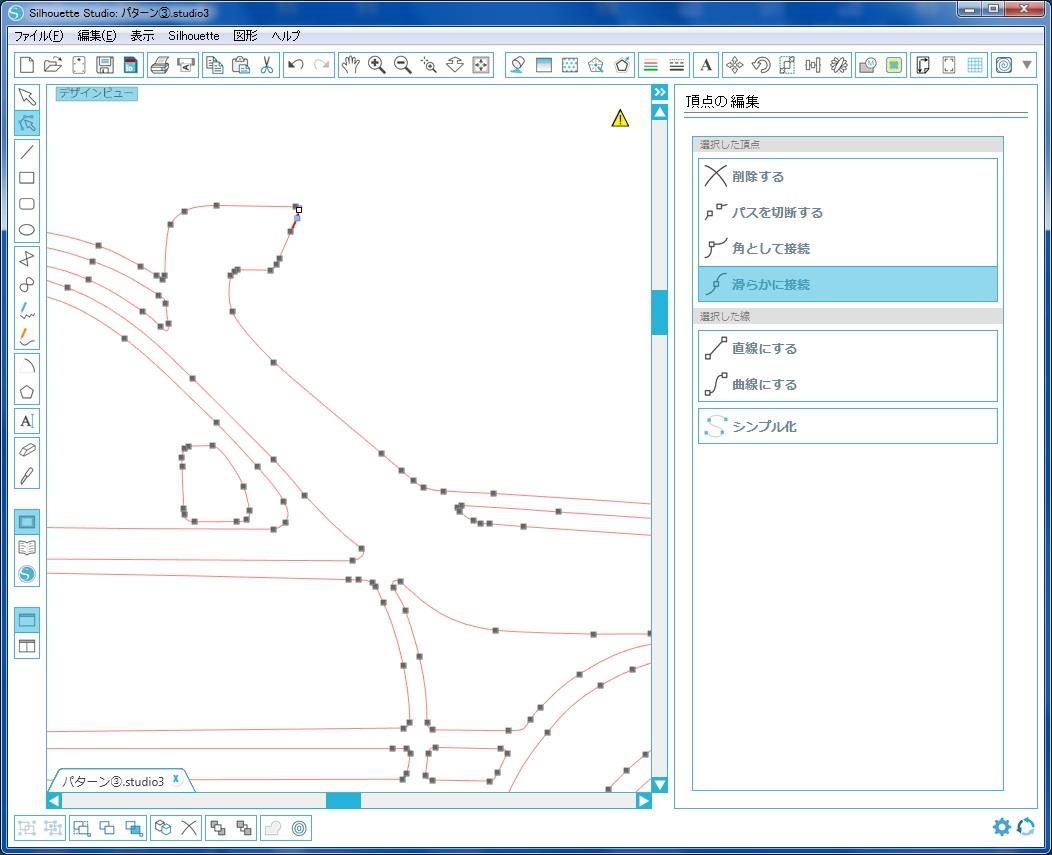Open the Grid settings panel
Viewport: 1052px width, 855px height.
975,65
